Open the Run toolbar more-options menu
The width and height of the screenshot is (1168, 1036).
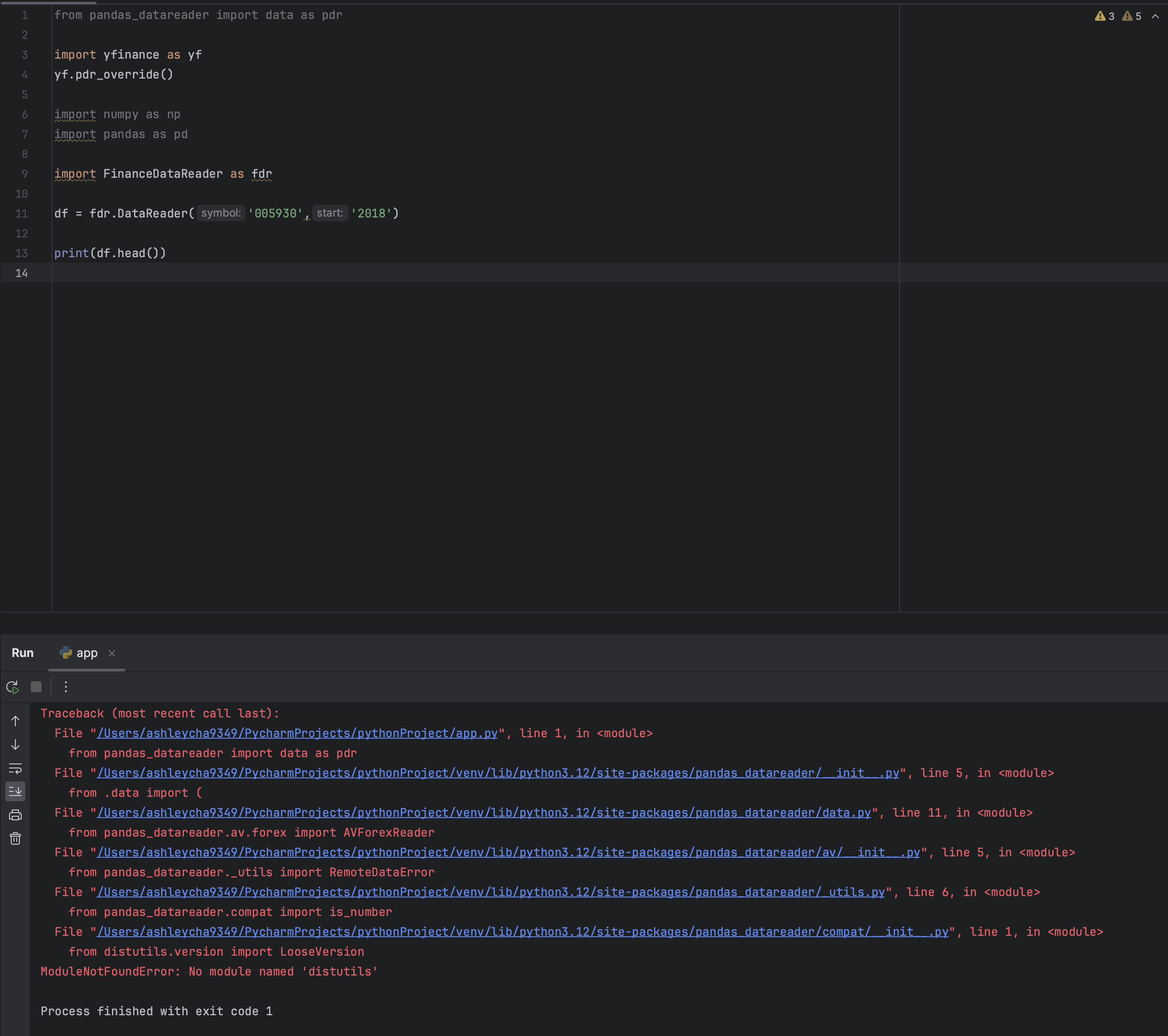pyautogui.click(x=66, y=687)
